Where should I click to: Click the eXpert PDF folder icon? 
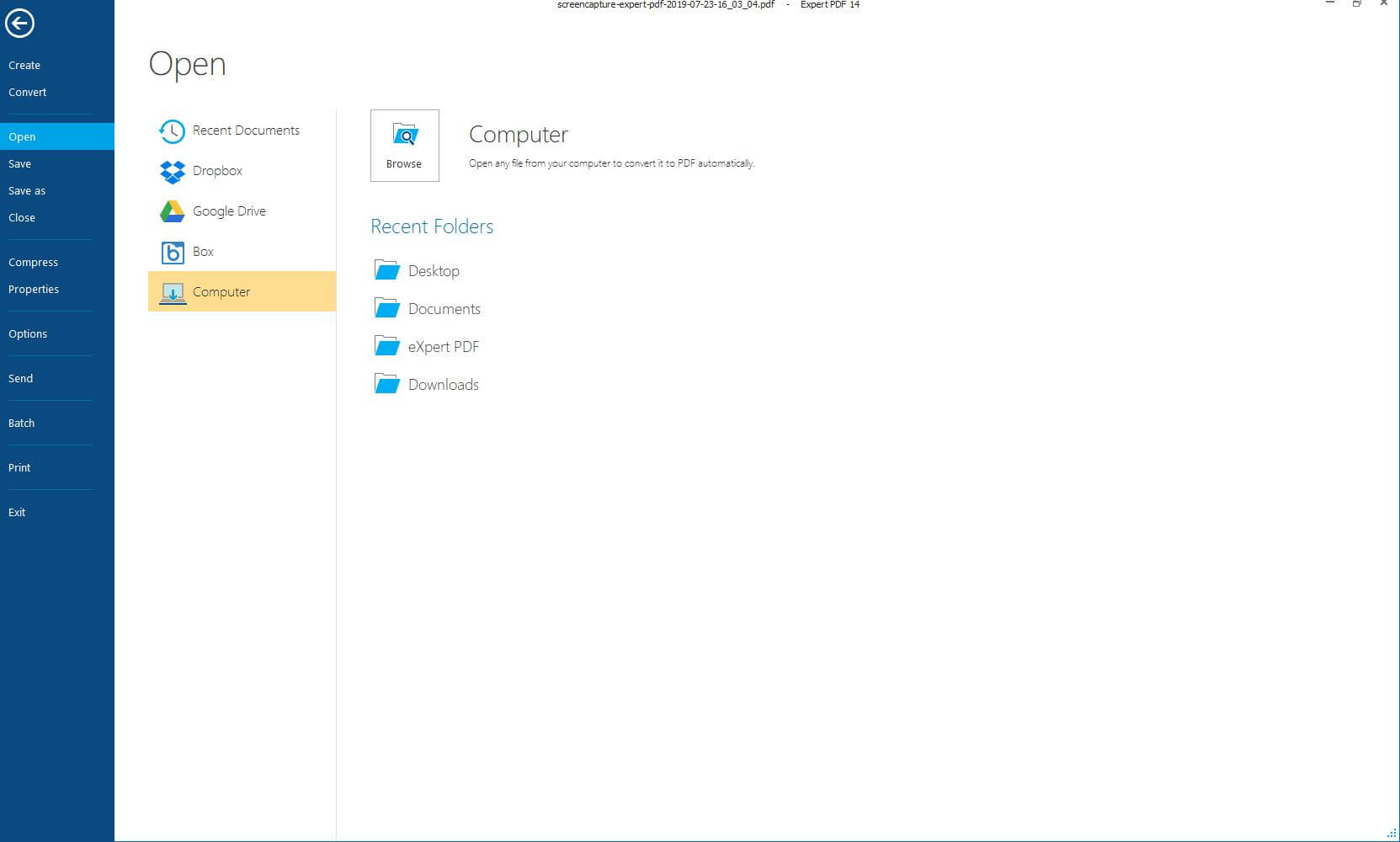pos(386,345)
